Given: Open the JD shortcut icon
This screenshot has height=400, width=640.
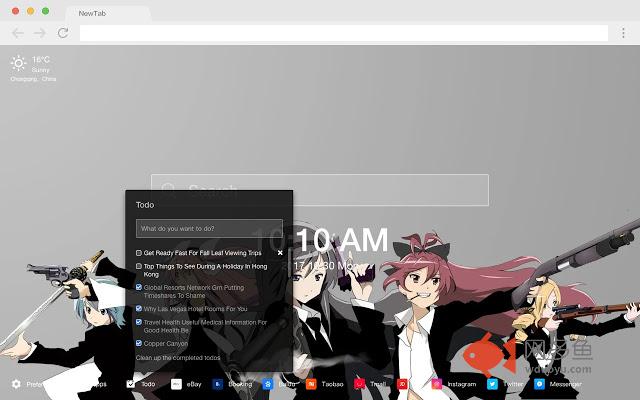Looking at the screenshot, I should [x=402, y=384].
